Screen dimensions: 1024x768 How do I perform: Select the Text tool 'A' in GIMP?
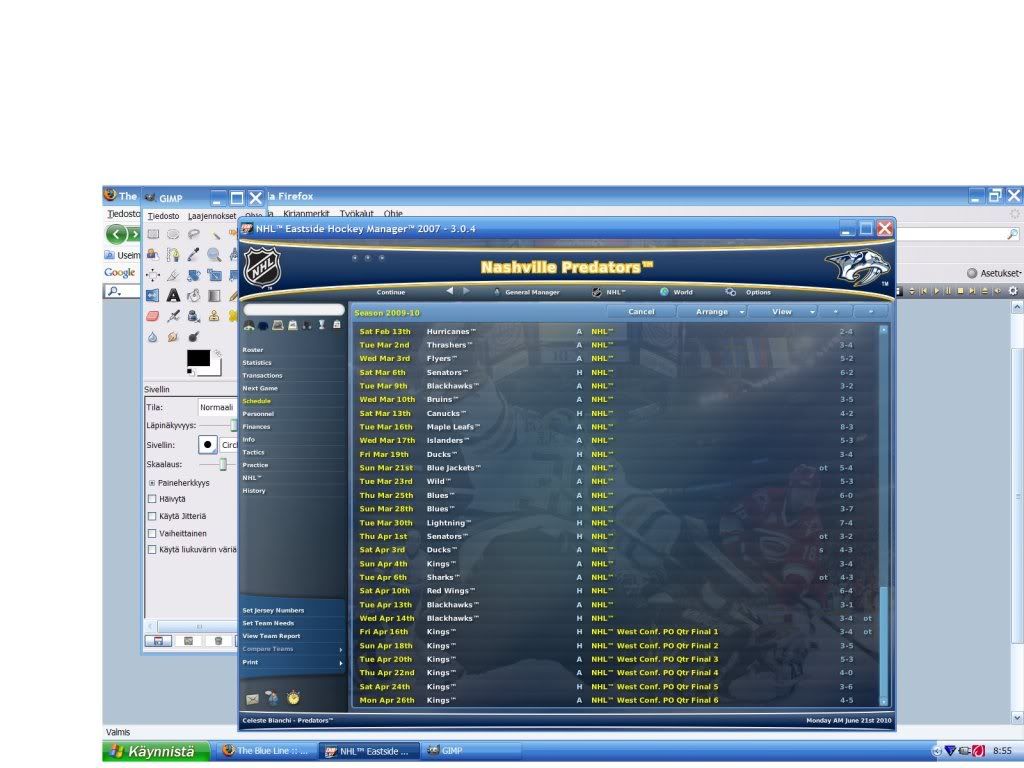tap(173, 295)
